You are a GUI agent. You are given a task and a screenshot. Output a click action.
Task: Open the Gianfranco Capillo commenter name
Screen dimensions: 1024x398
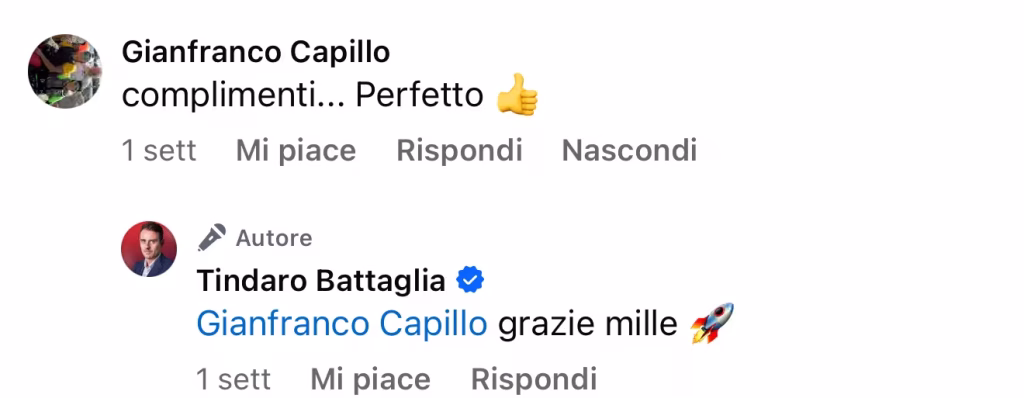pyautogui.click(x=256, y=53)
